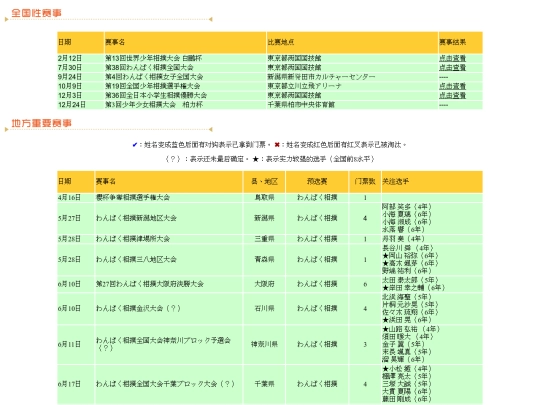540x405 pixels.
Task: Open 点击查看 result link for 2月12日 event
Action: click(x=452, y=58)
